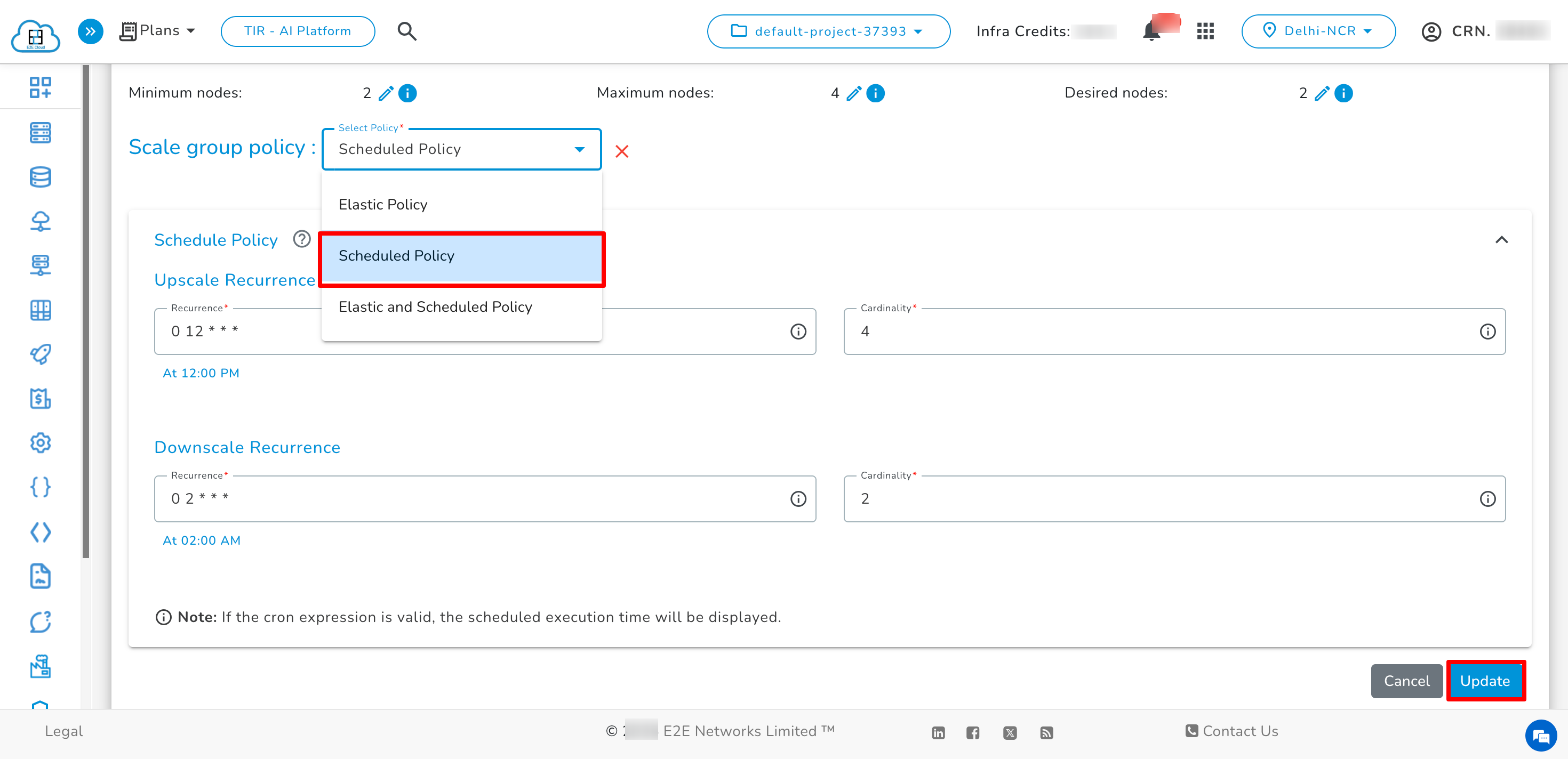Remove scale group policy with red X

[x=621, y=151]
